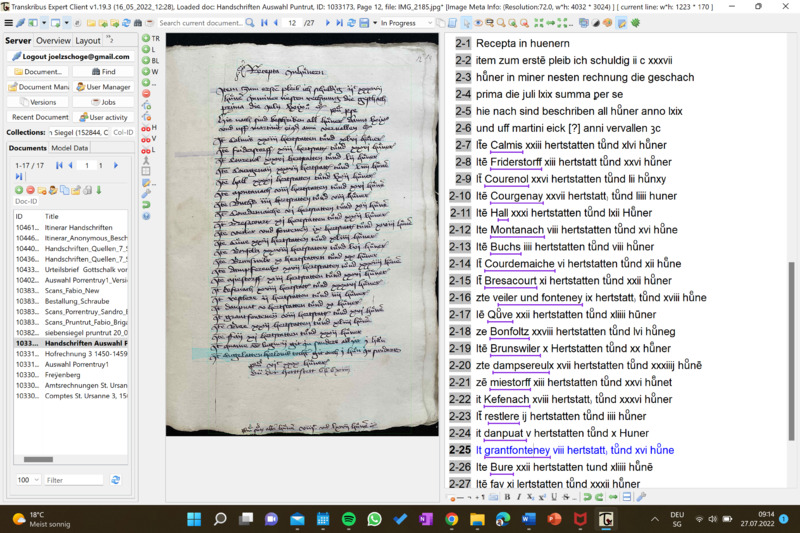Viewport: 800px width, 533px height.
Task: Open the Jobs button
Action: click(x=103, y=102)
